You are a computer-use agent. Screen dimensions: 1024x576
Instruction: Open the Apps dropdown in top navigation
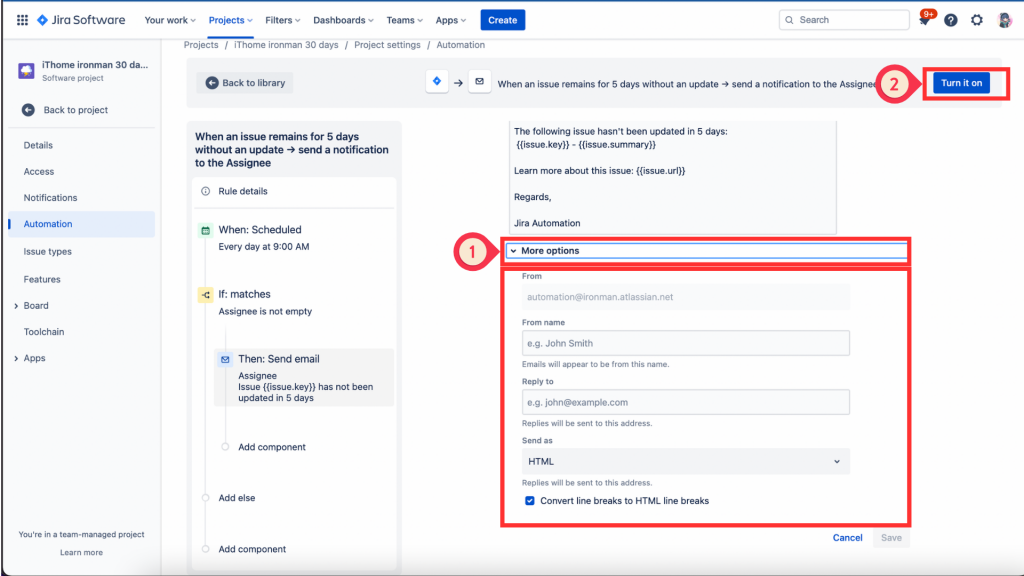pyautogui.click(x=451, y=20)
